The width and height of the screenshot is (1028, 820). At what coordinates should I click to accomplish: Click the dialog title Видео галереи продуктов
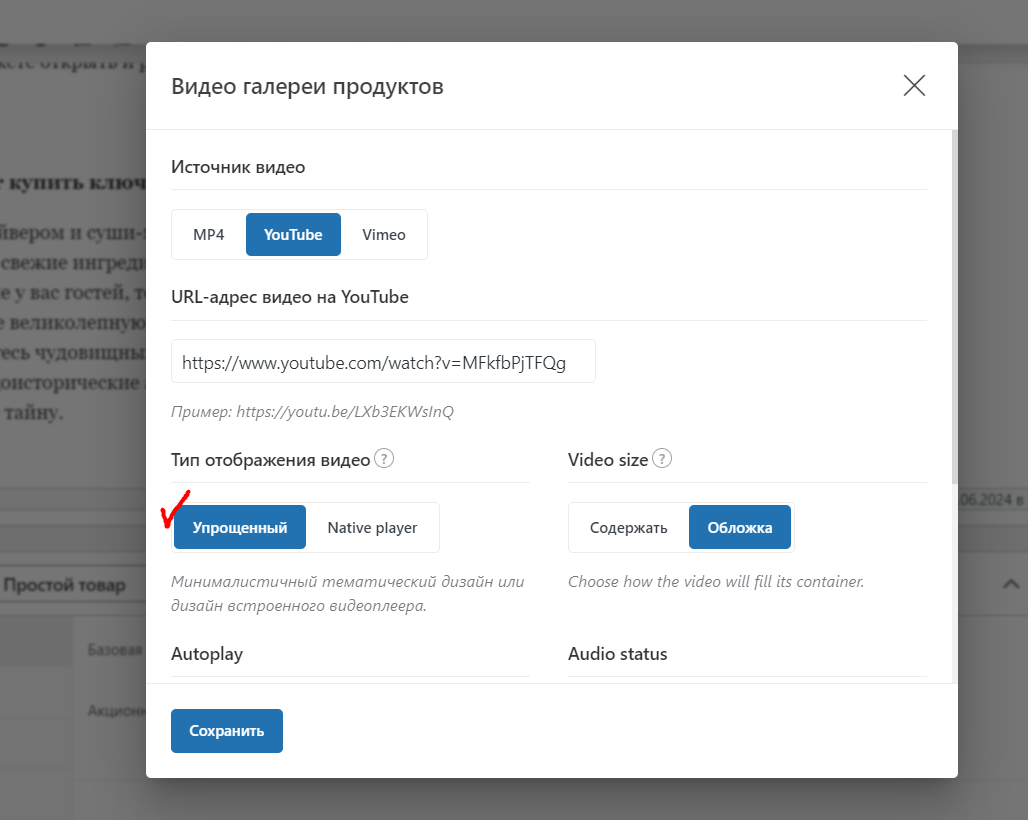click(307, 87)
